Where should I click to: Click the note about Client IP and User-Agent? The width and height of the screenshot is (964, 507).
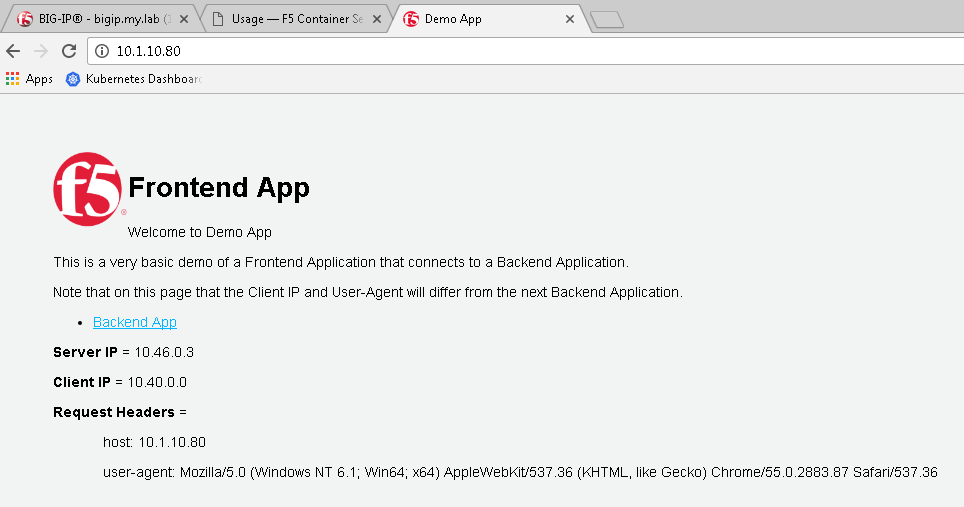pos(368,293)
